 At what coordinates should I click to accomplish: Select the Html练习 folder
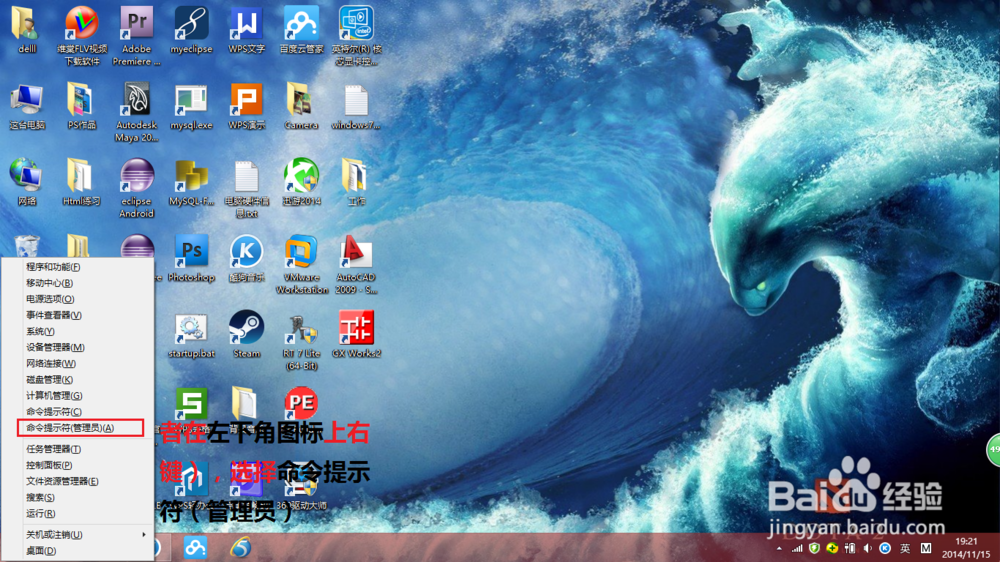click(x=82, y=182)
